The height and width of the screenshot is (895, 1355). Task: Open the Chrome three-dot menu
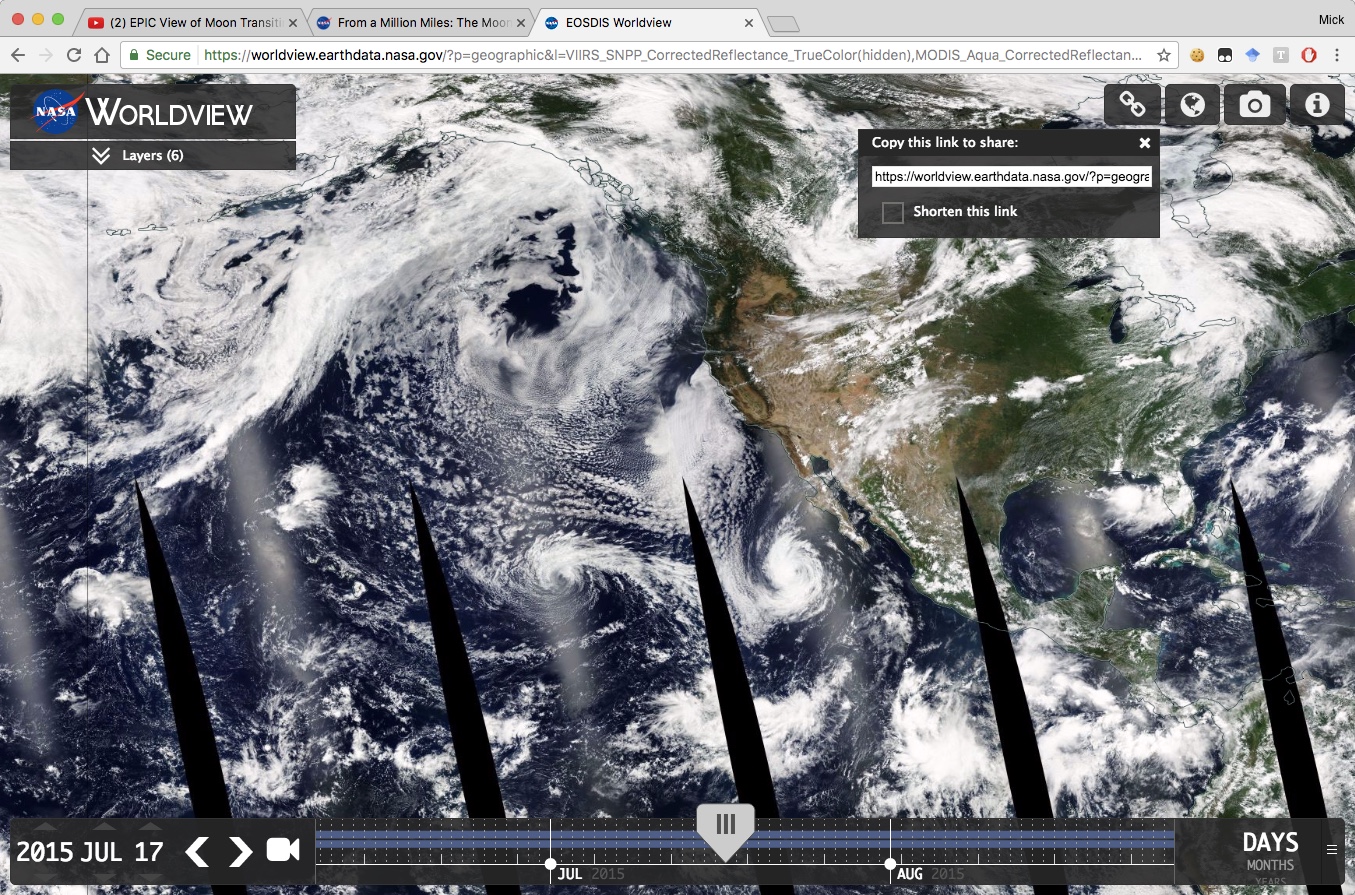(x=1337, y=56)
